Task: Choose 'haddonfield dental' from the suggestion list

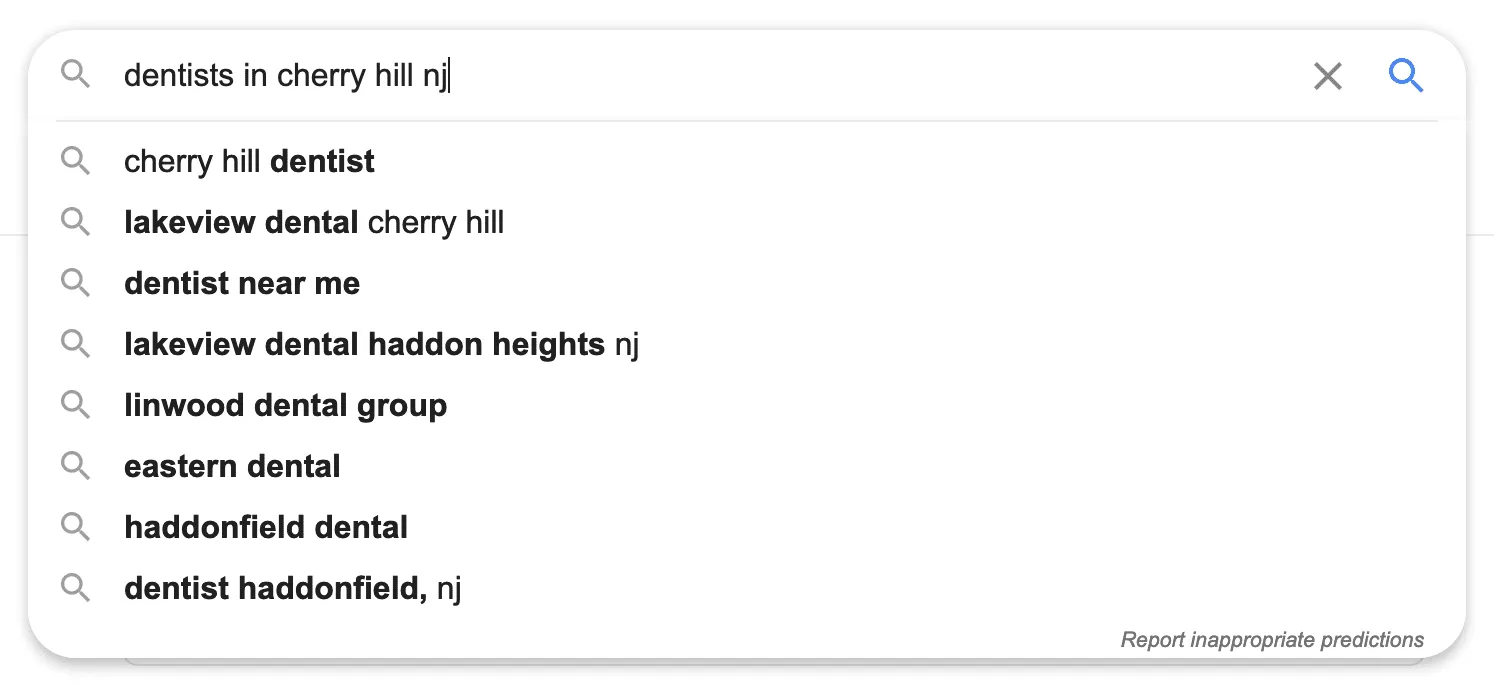Action: (x=265, y=527)
